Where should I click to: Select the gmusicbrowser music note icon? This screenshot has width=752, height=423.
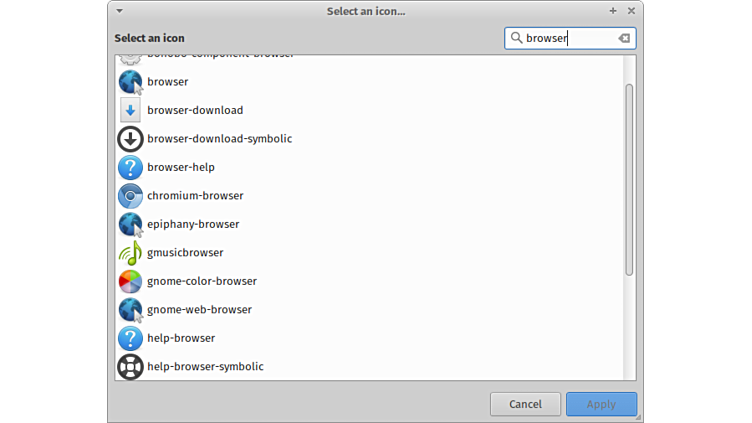(130, 253)
